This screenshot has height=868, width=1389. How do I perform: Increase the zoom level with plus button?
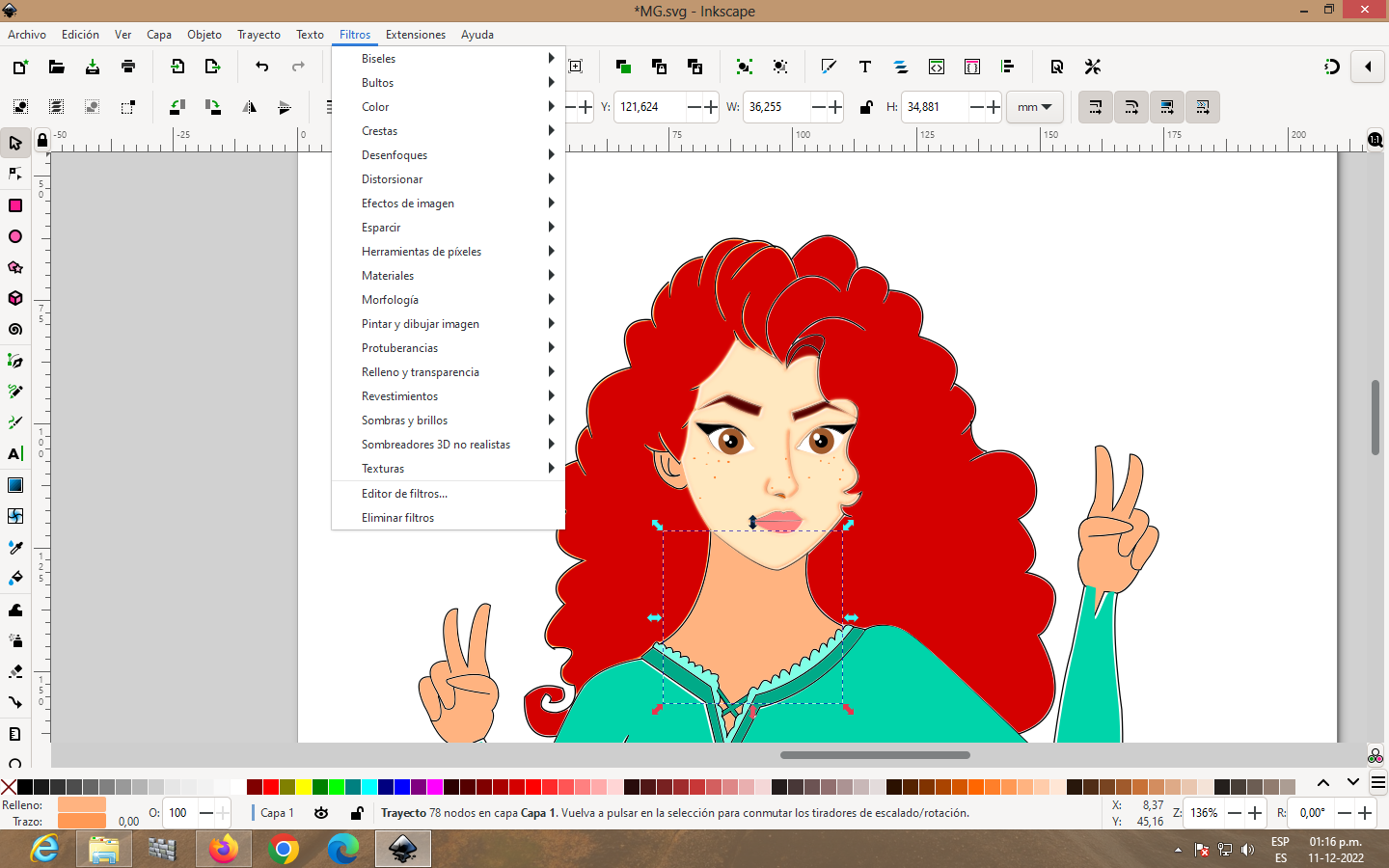(x=1255, y=813)
